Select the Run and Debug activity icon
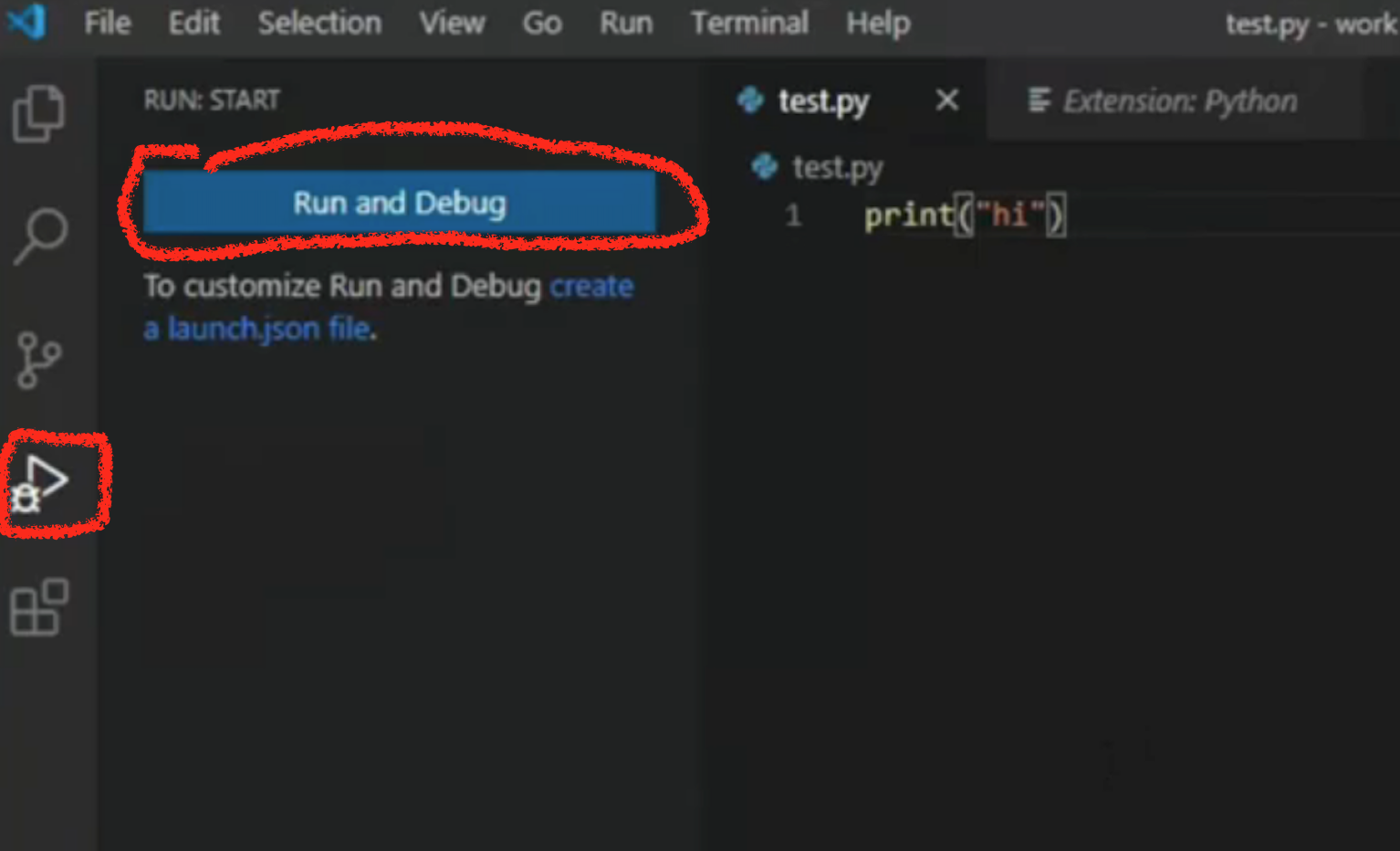This screenshot has width=1400, height=851. 40,484
